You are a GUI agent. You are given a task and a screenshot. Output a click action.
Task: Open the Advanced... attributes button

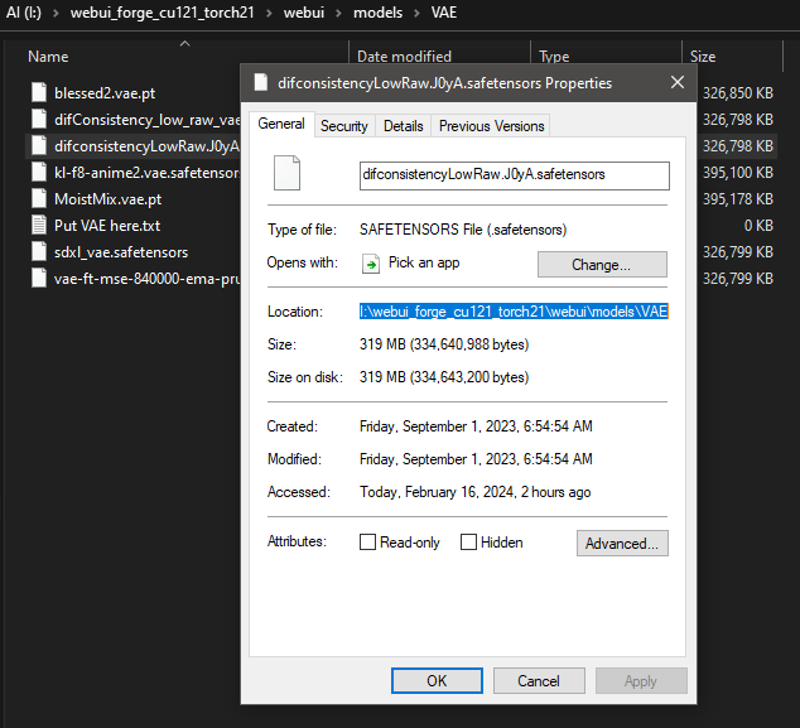point(622,543)
